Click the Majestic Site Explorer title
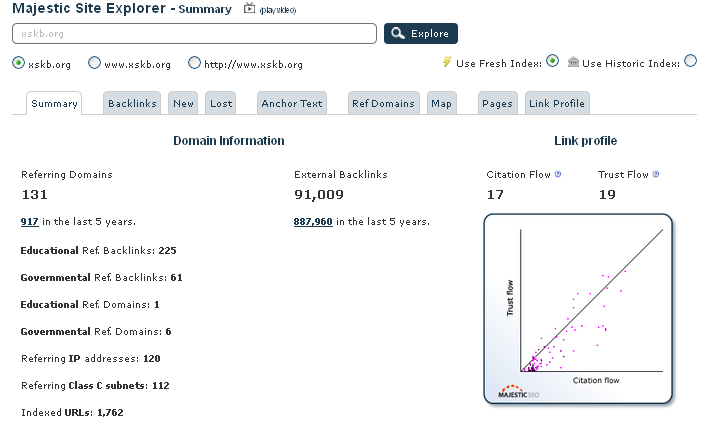The width and height of the screenshot is (706, 425). pos(89,8)
